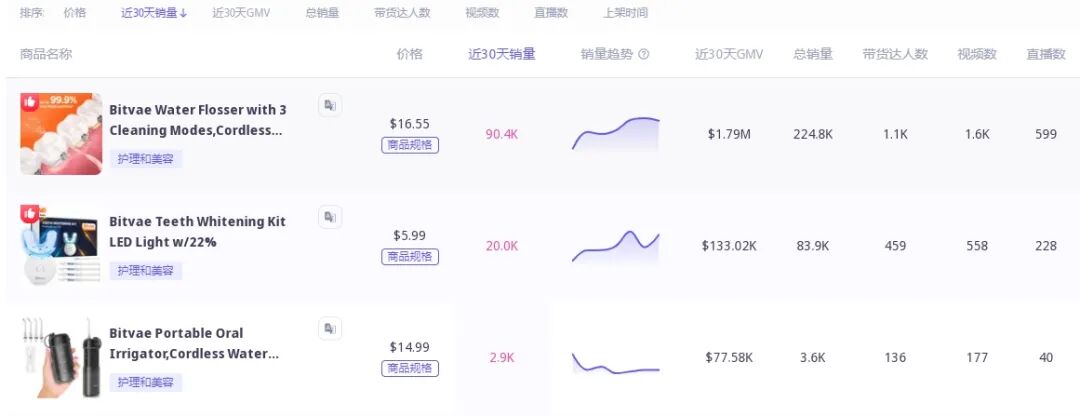Click the 视频数 column header in table

tap(977, 54)
